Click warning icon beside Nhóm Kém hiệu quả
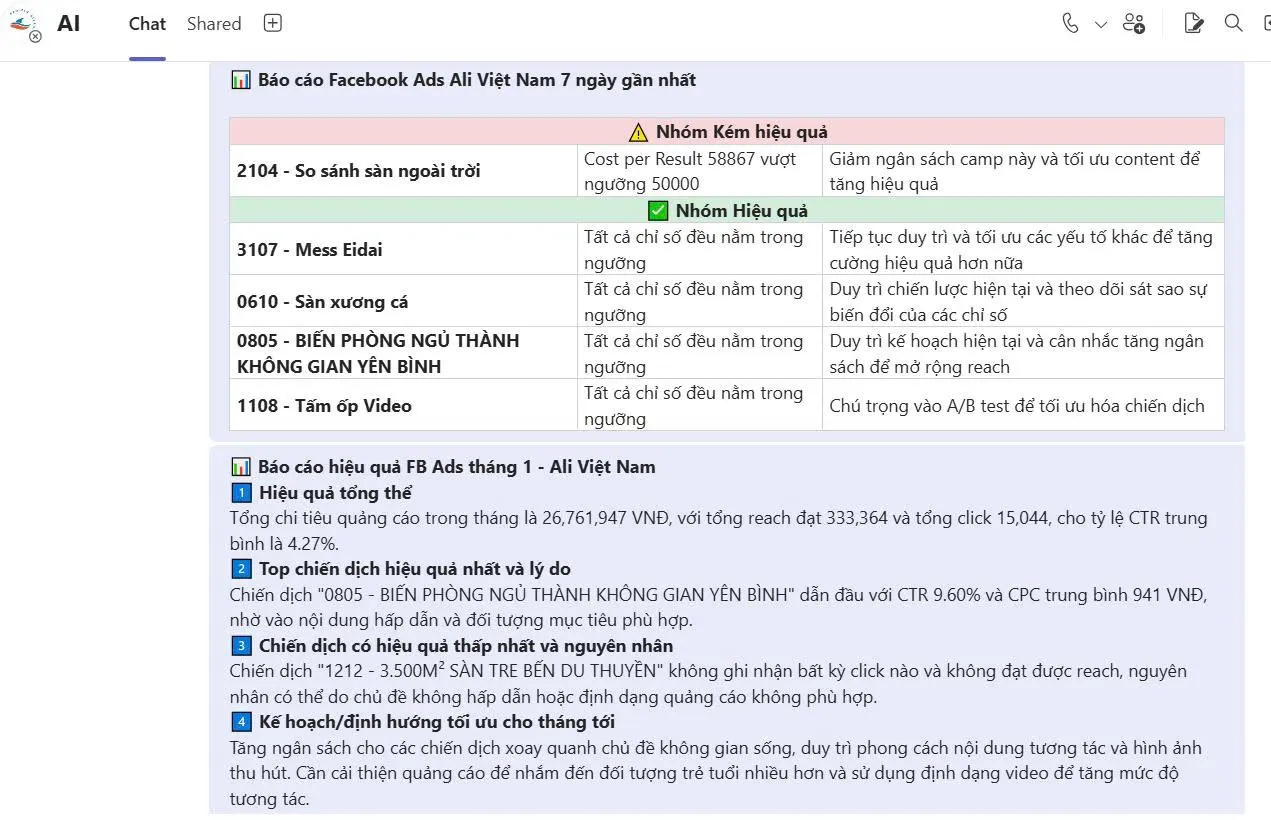1271x820 pixels. [638, 132]
